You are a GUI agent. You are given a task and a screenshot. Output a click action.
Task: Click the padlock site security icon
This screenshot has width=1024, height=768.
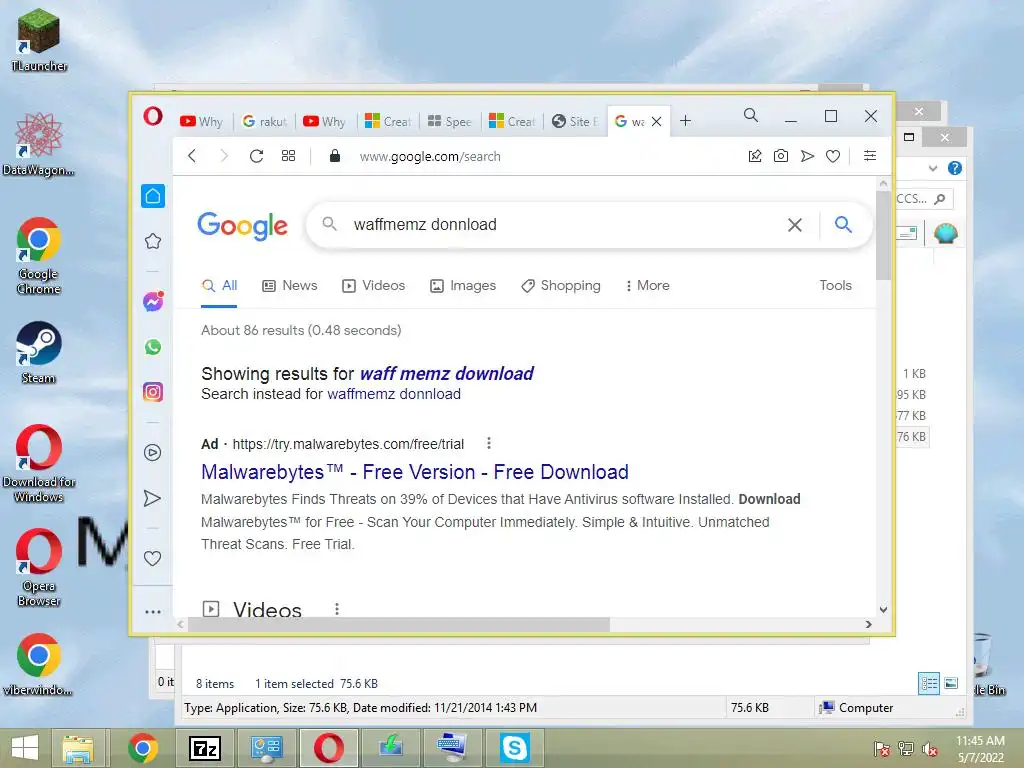[x=334, y=156]
